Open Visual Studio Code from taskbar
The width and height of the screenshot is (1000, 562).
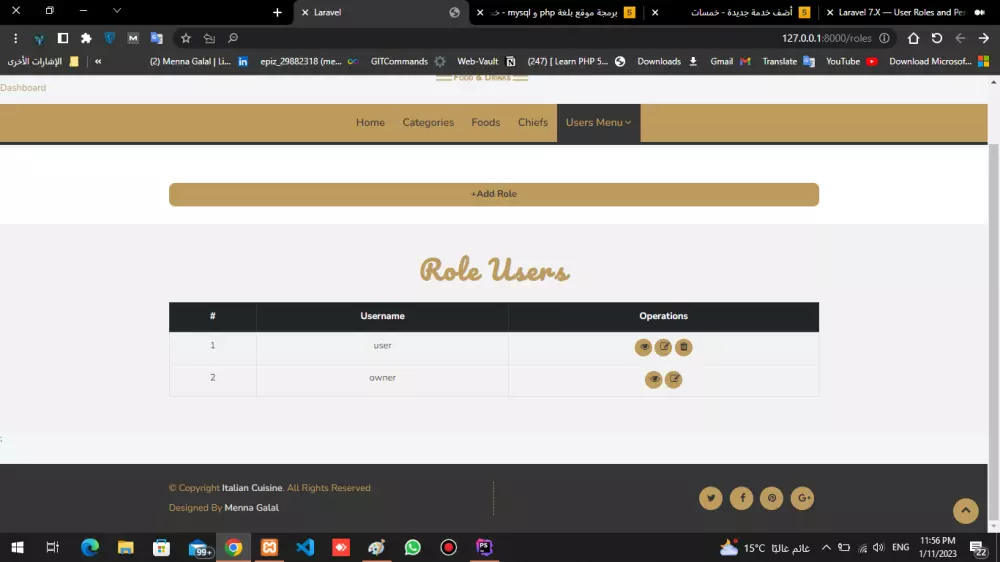pos(305,547)
